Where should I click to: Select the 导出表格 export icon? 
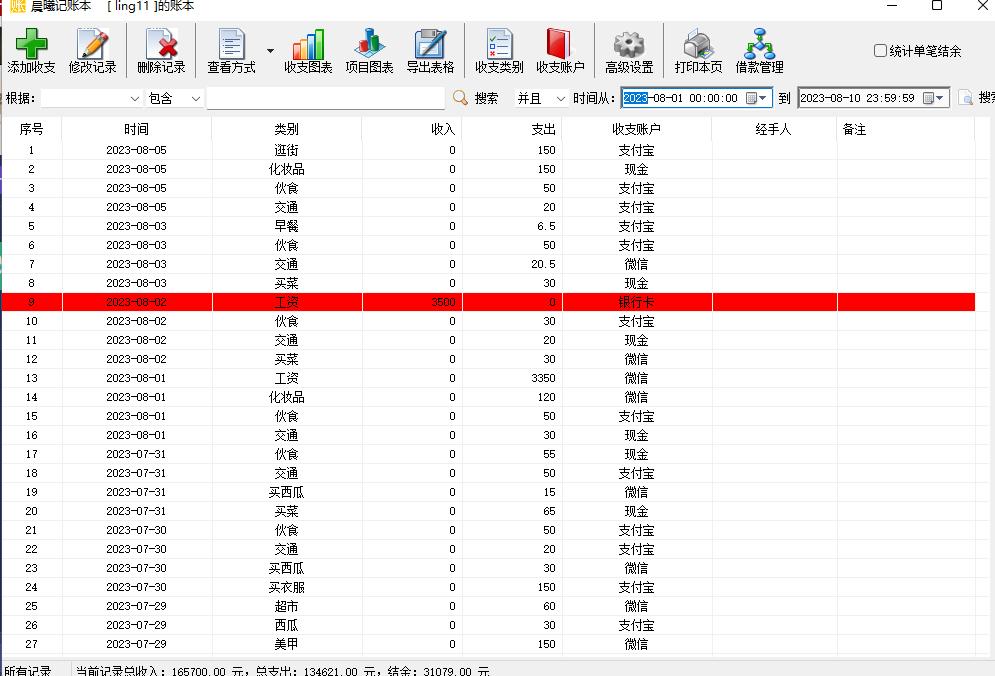[x=432, y=48]
